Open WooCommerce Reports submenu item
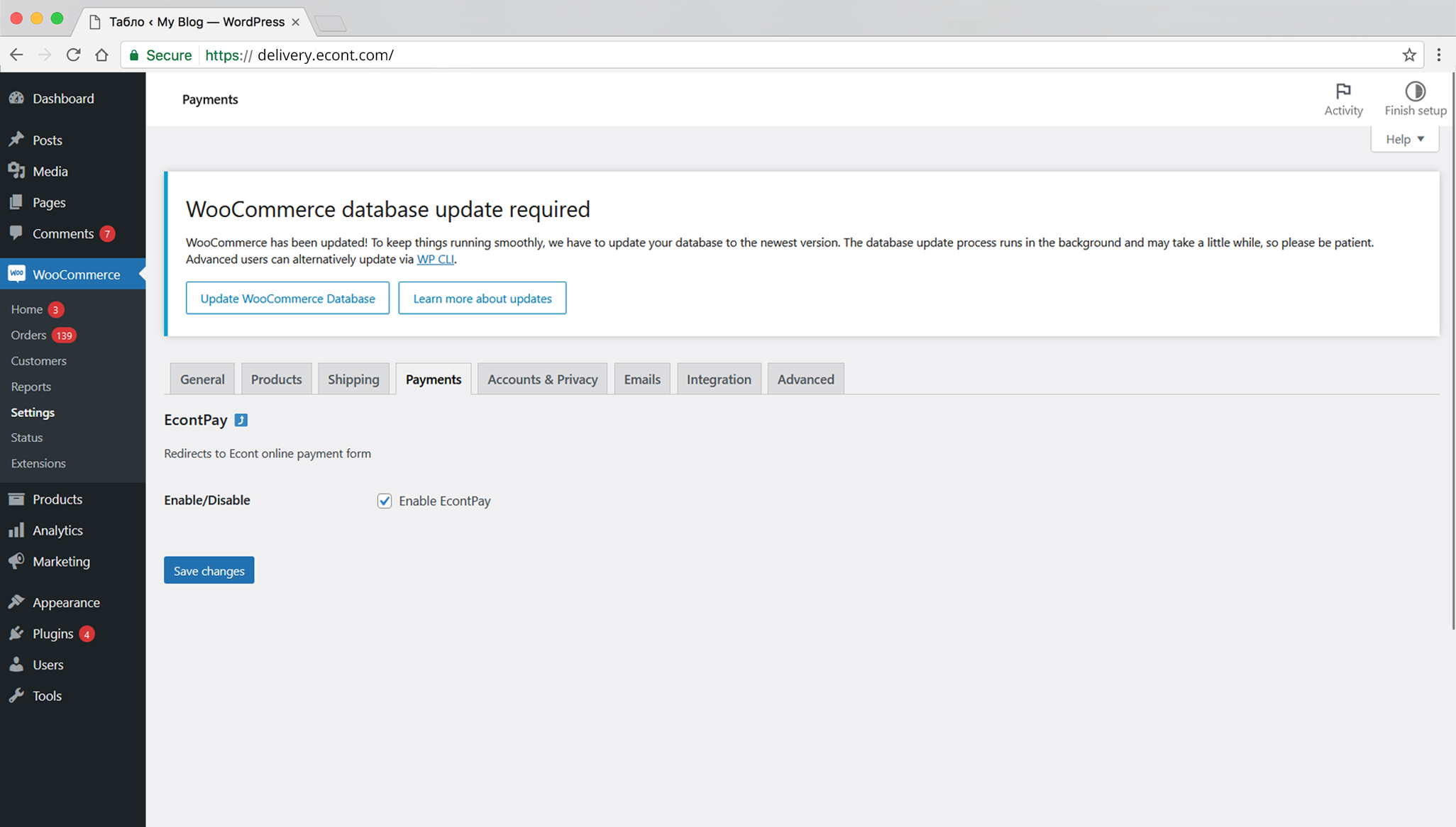This screenshot has height=827, width=1456. pos(31,387)
